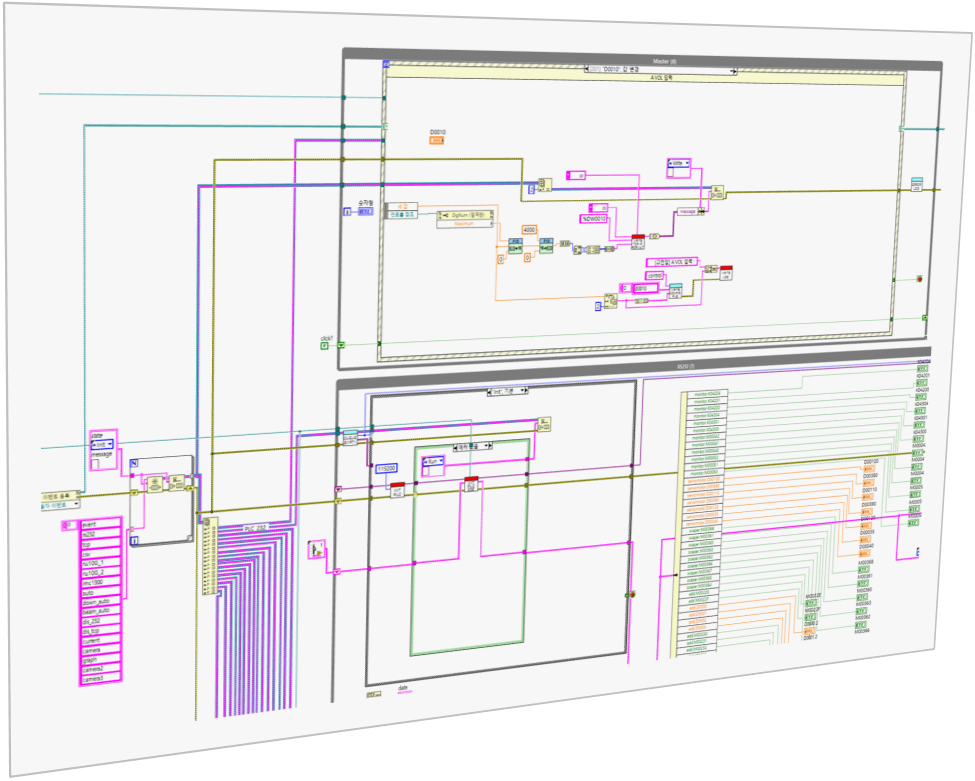Select the click? boolean terminal
The width and height of the screenshot is (975, 781).
(325, 345)
